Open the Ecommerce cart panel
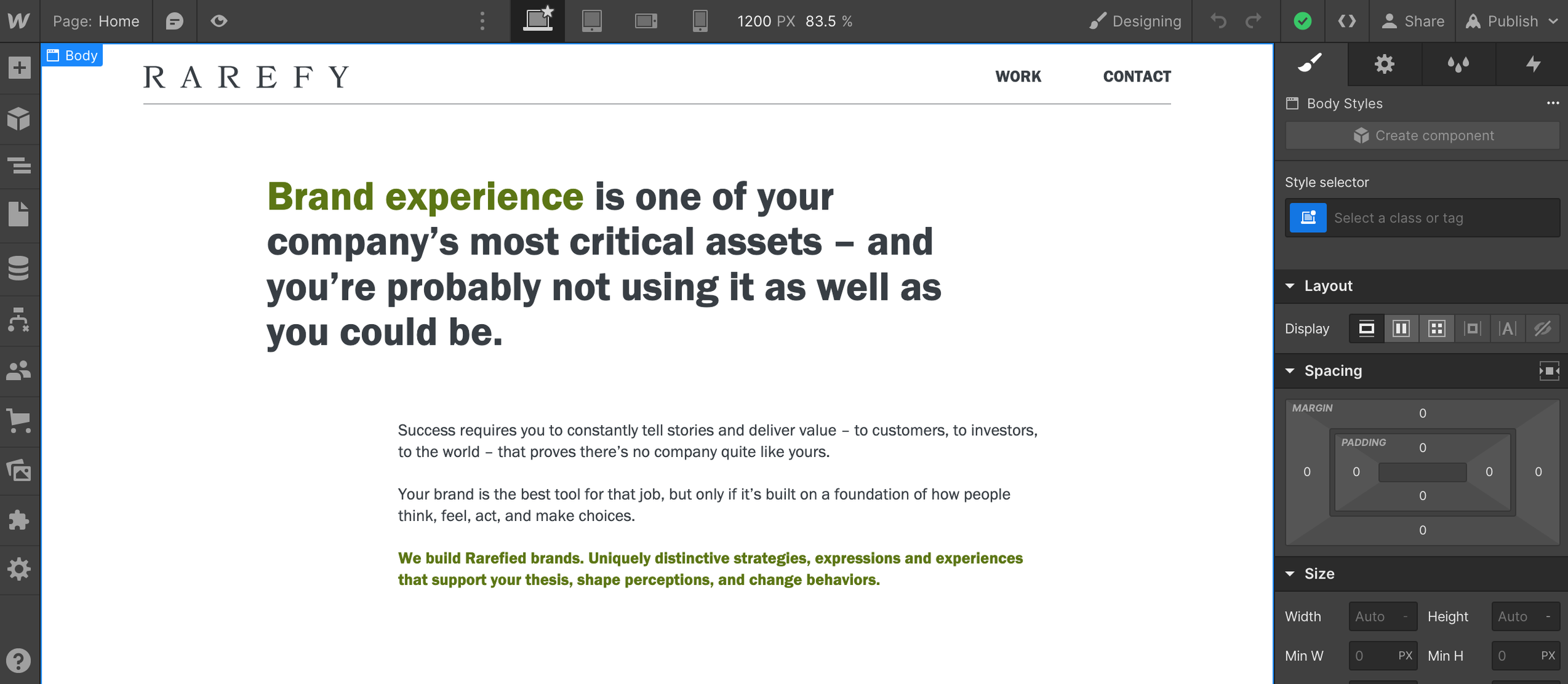This screenshot has width=1568, height=684. coord(19,421)
